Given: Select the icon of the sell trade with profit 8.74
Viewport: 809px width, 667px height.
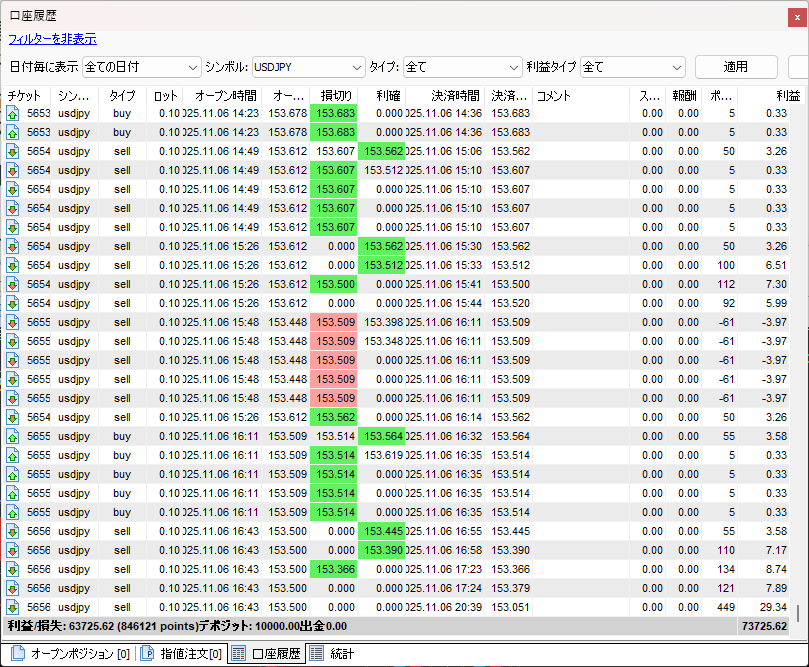Looking at the screenshot, I should [x=13, y=569].
